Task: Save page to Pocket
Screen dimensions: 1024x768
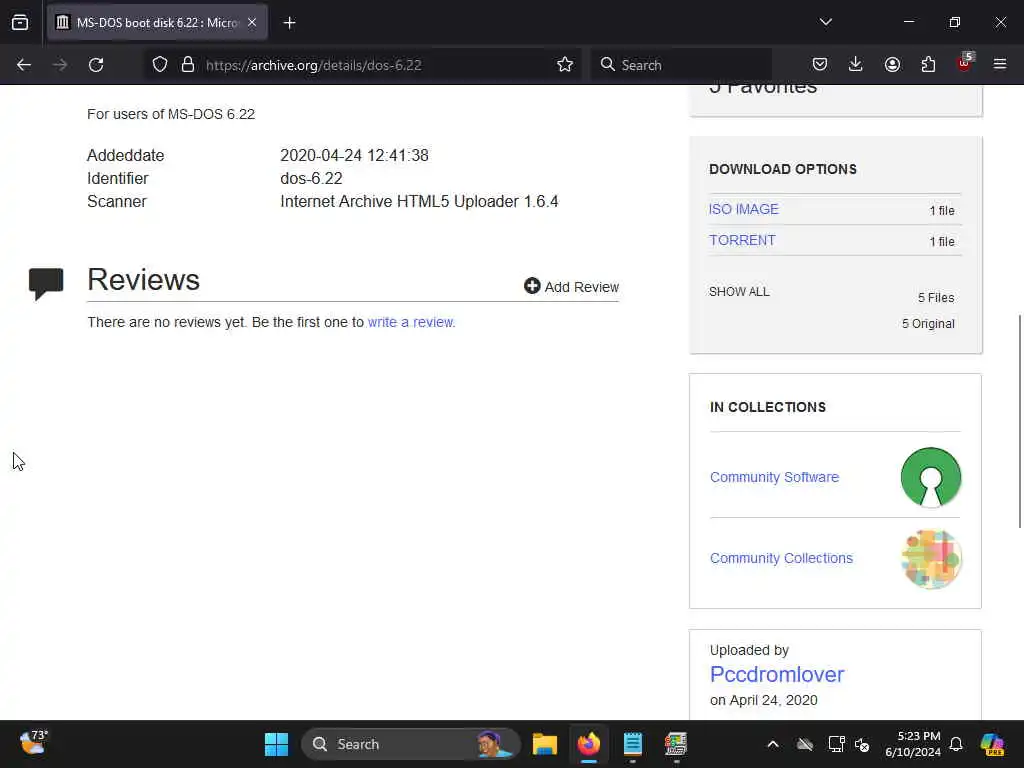Action: [820, 65]
